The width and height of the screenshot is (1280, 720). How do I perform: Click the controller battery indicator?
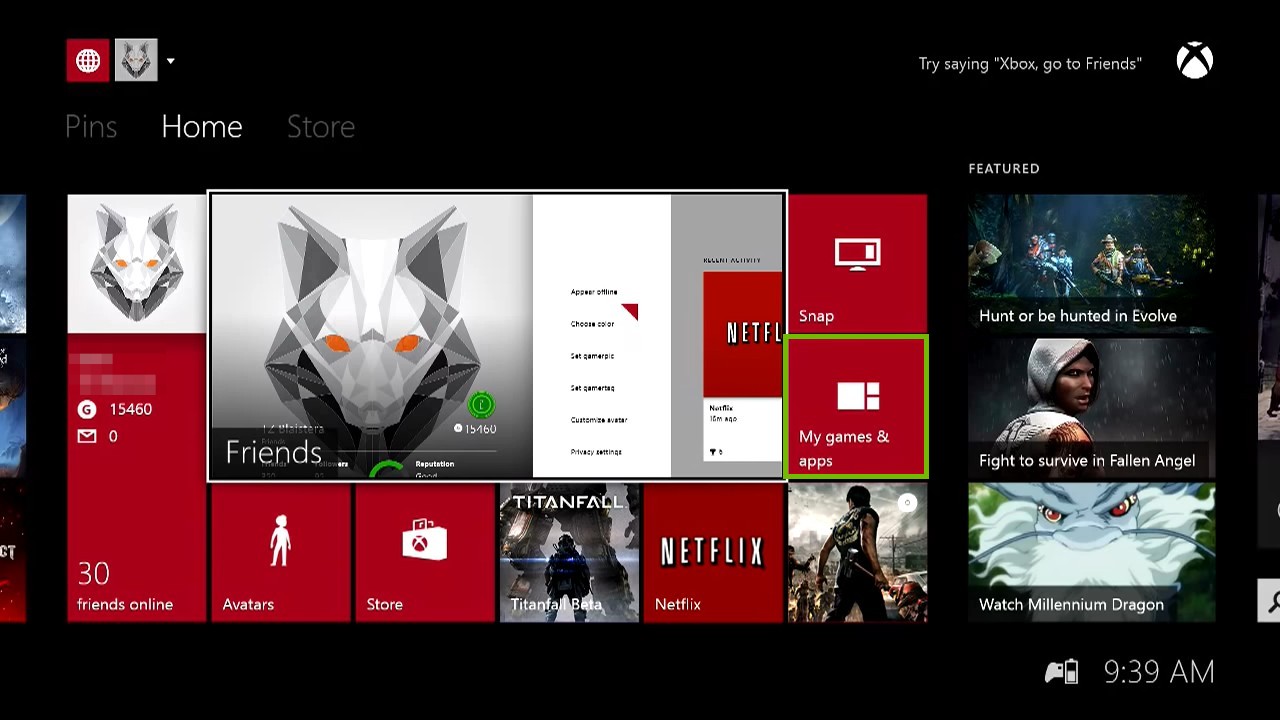[x=1063, y=671]
